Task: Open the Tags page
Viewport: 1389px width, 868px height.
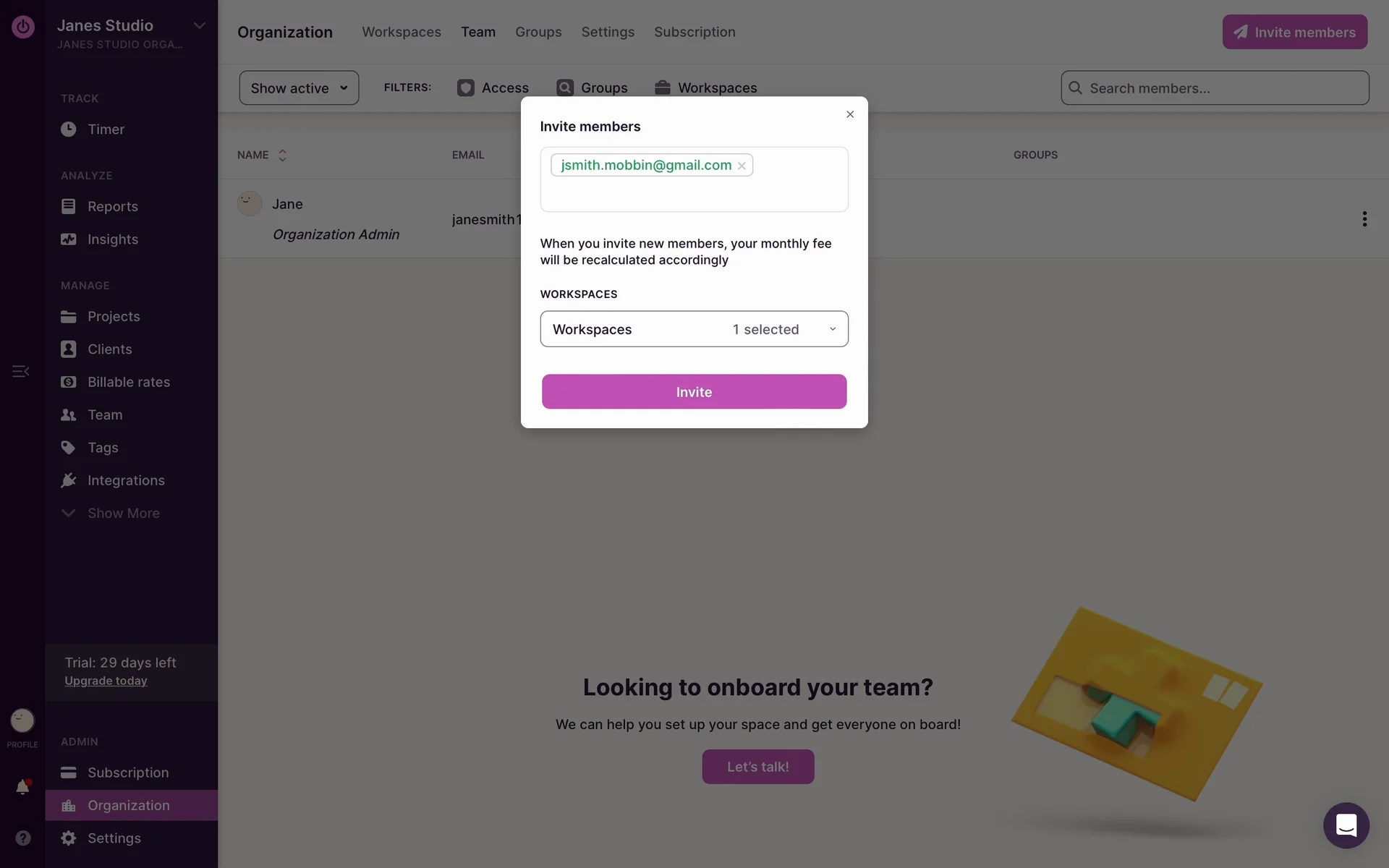Action: [103, 448]
